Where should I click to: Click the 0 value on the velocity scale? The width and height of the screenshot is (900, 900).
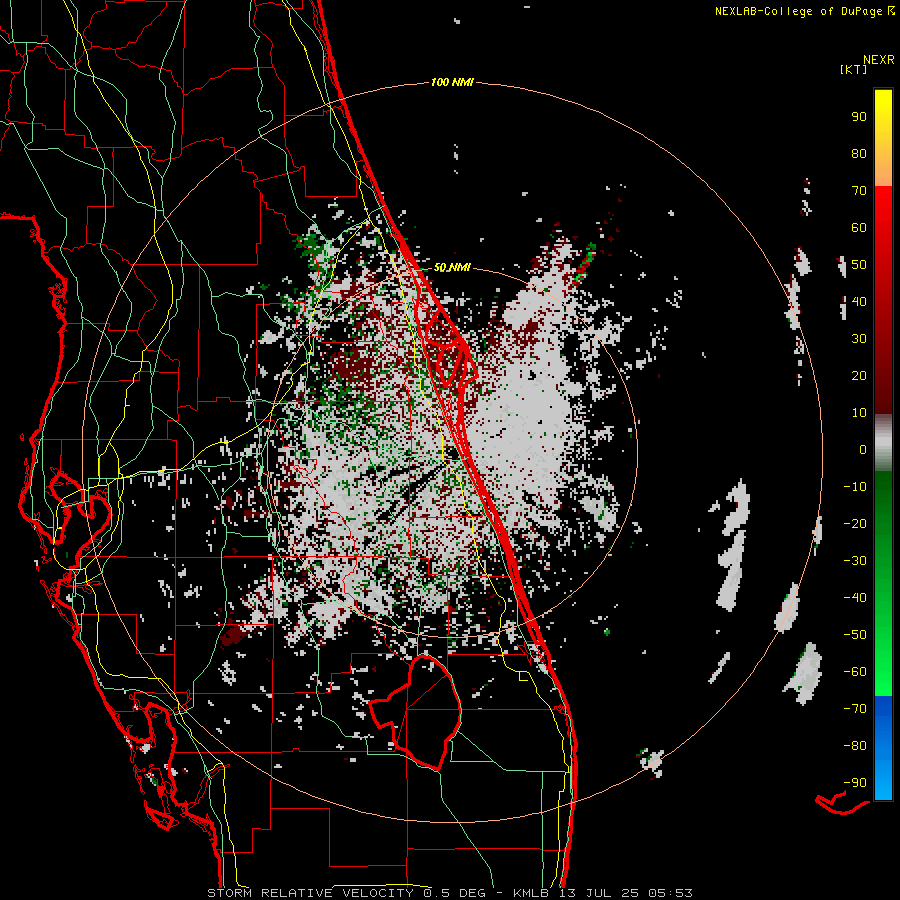click(x=863, y=449)
